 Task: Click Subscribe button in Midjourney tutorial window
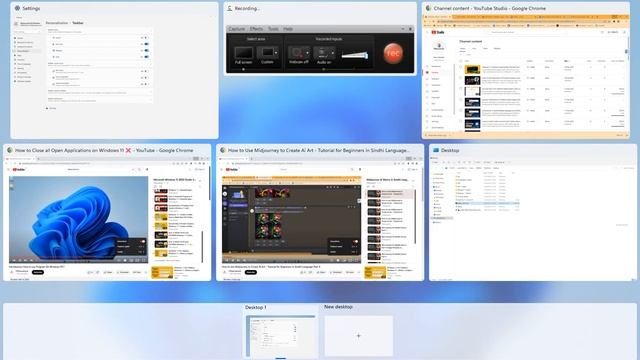251,272
